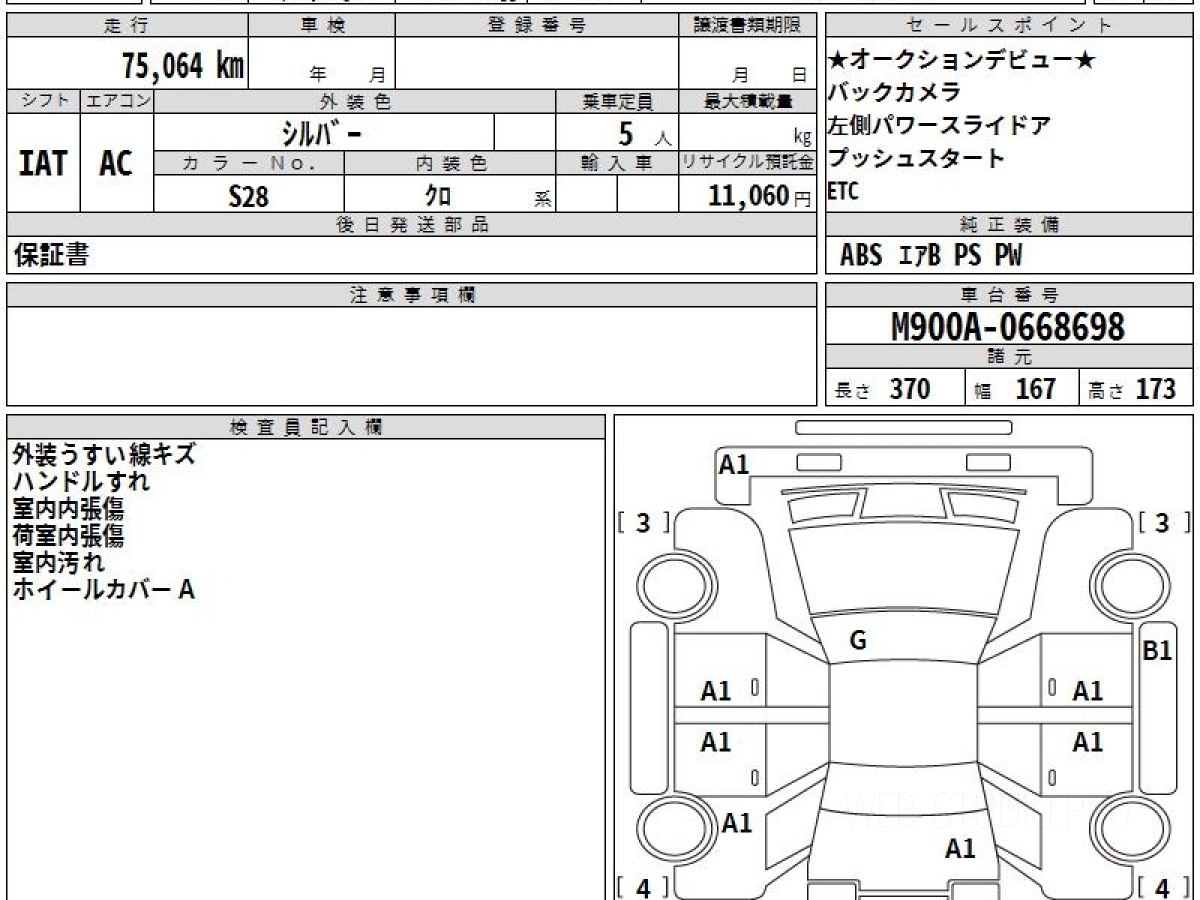Image resolution: width=1200 pixels, height=900 pixels.
Task: Select chassis number M900A-0668698
Action: [x=1007, y=327]
